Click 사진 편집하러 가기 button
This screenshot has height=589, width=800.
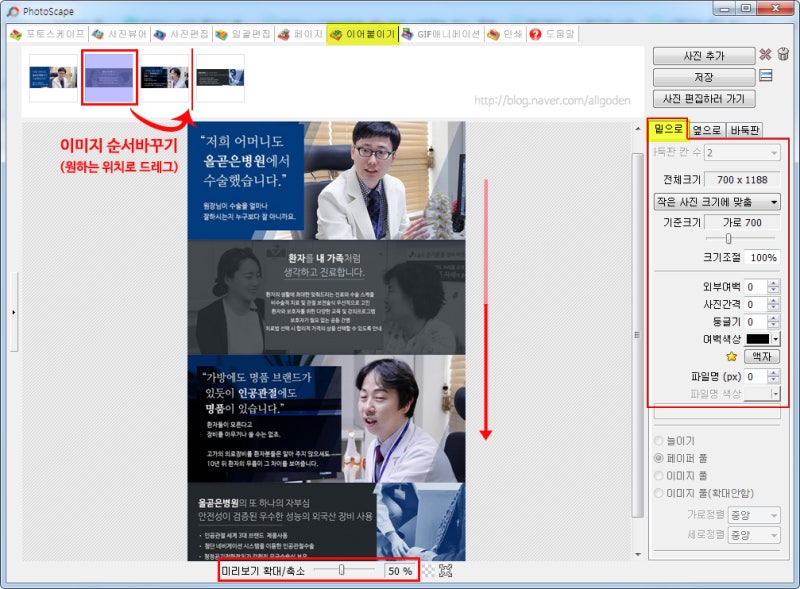tap(704, 99)
